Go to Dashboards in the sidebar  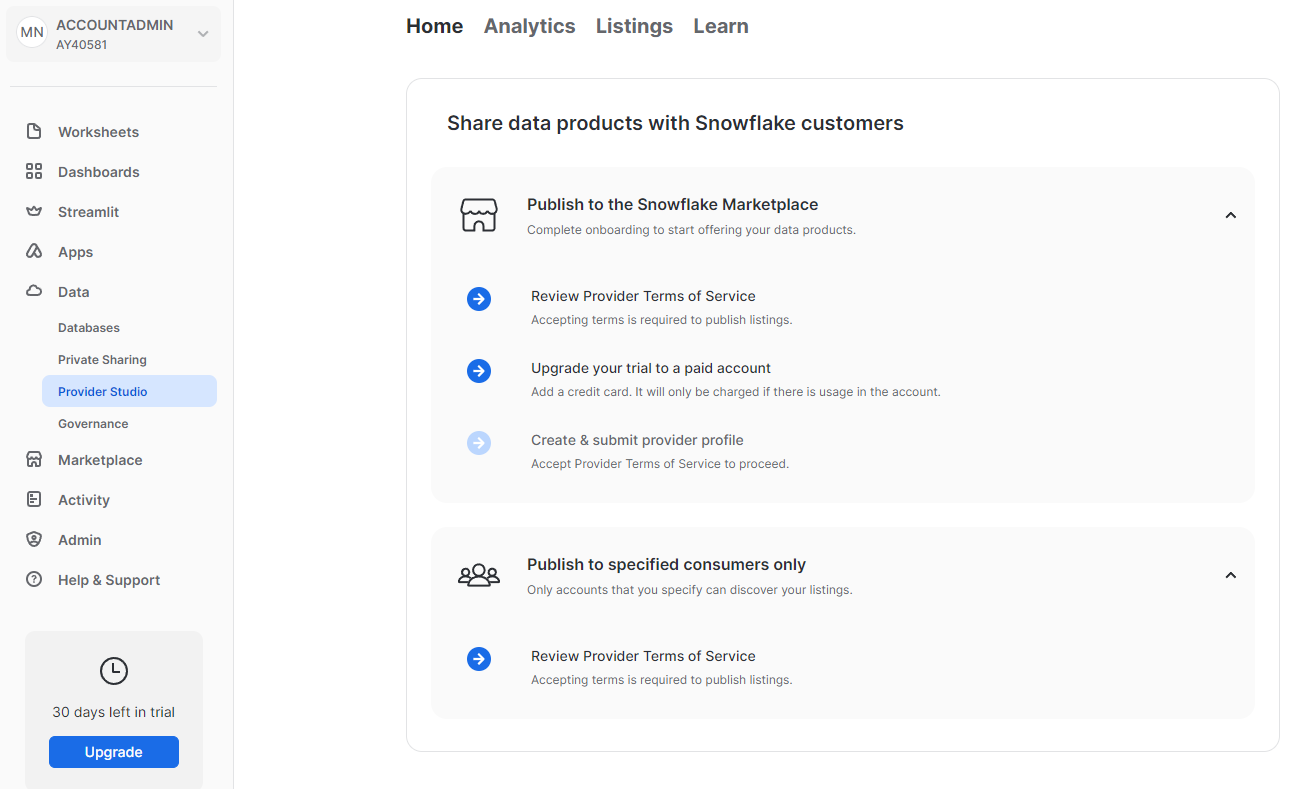[99, 172]
